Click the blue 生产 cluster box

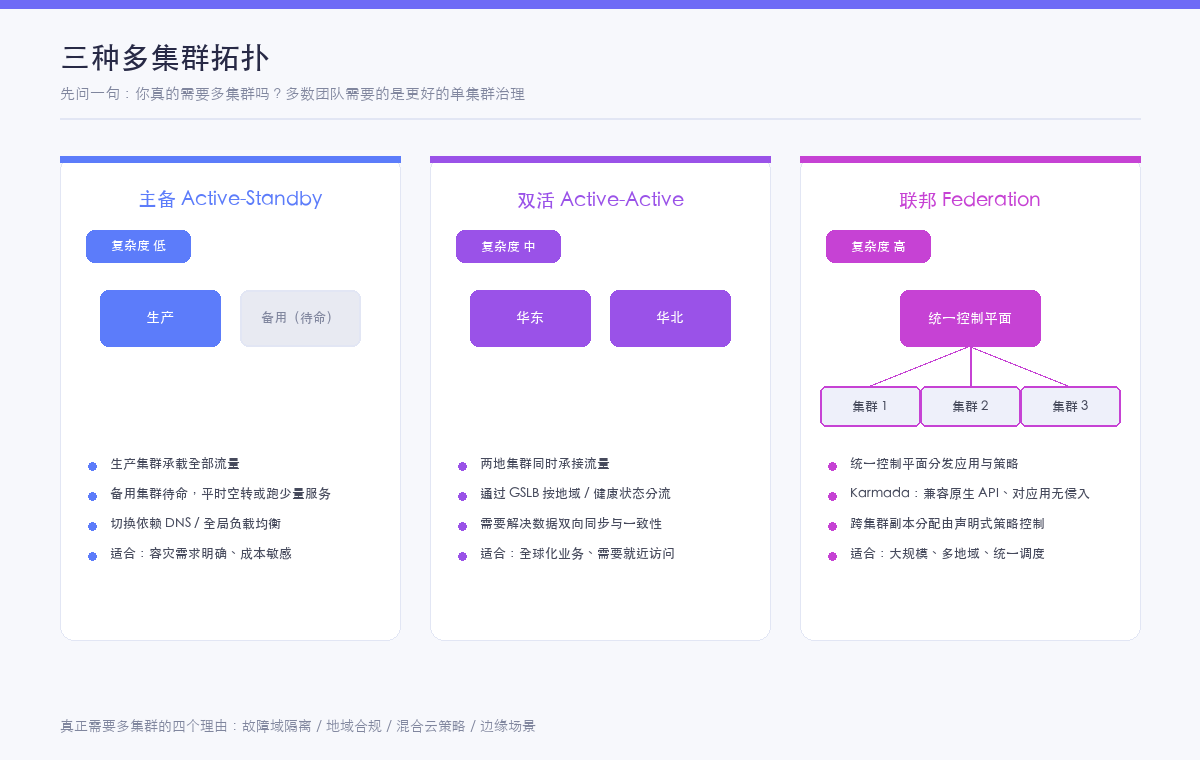tap(160, 318)
